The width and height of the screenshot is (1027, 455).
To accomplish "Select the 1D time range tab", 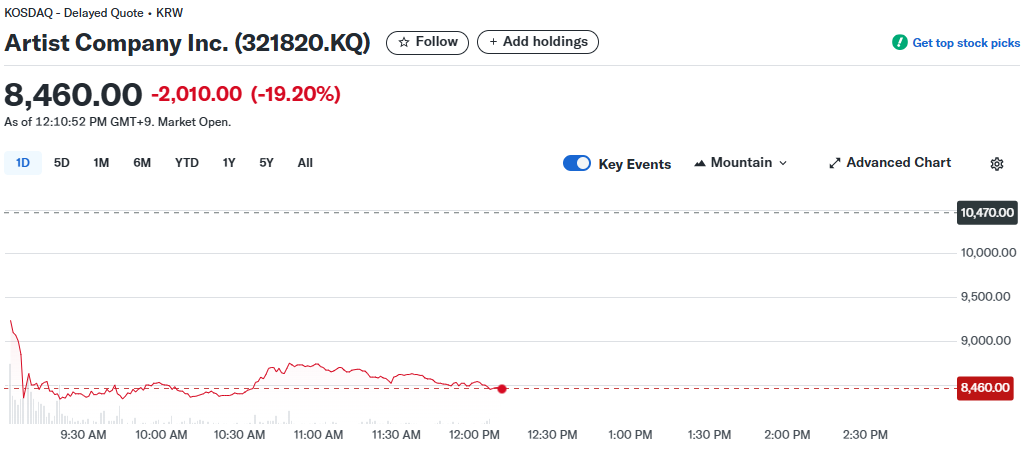I will (x=23, y=163).
